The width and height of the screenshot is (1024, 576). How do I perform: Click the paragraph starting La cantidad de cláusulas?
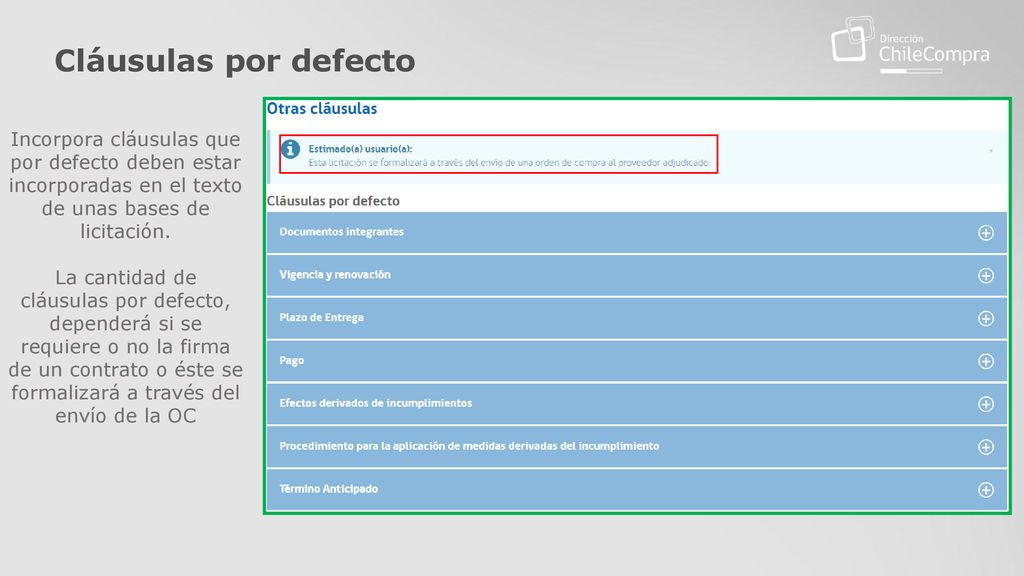tap(125, 346)
